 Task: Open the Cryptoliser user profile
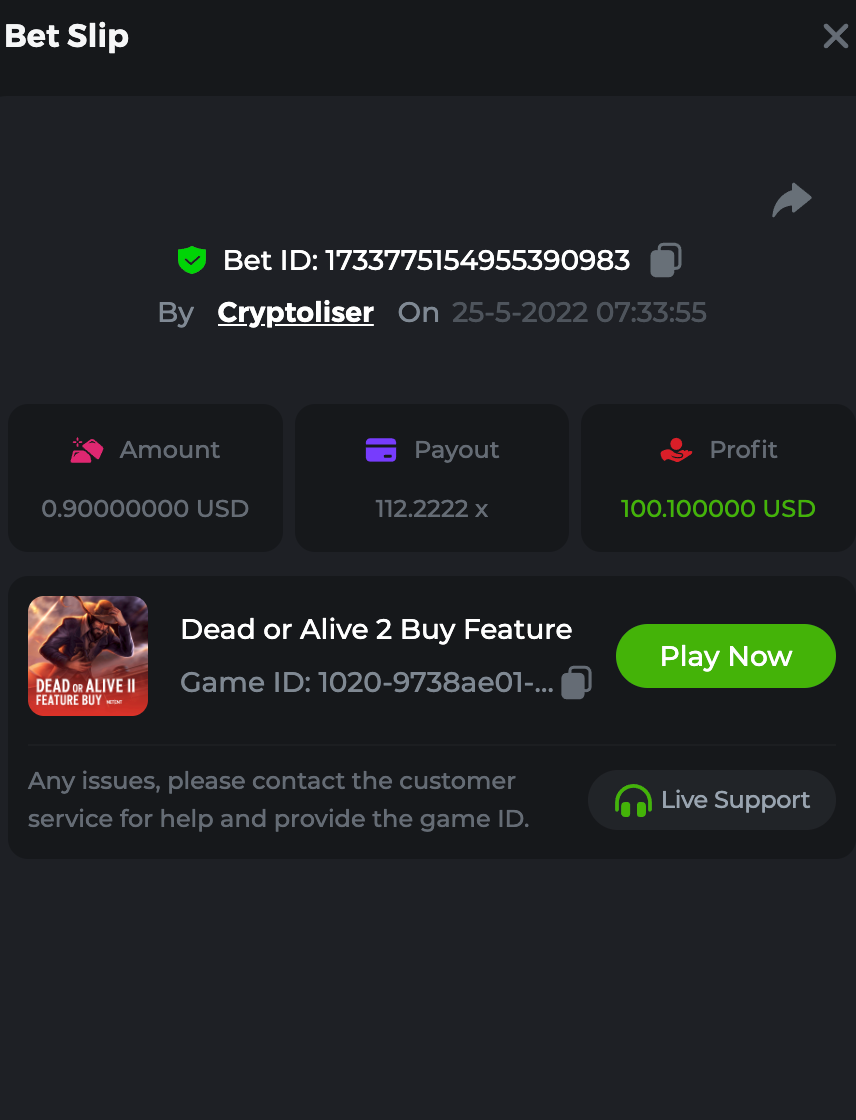296,313
